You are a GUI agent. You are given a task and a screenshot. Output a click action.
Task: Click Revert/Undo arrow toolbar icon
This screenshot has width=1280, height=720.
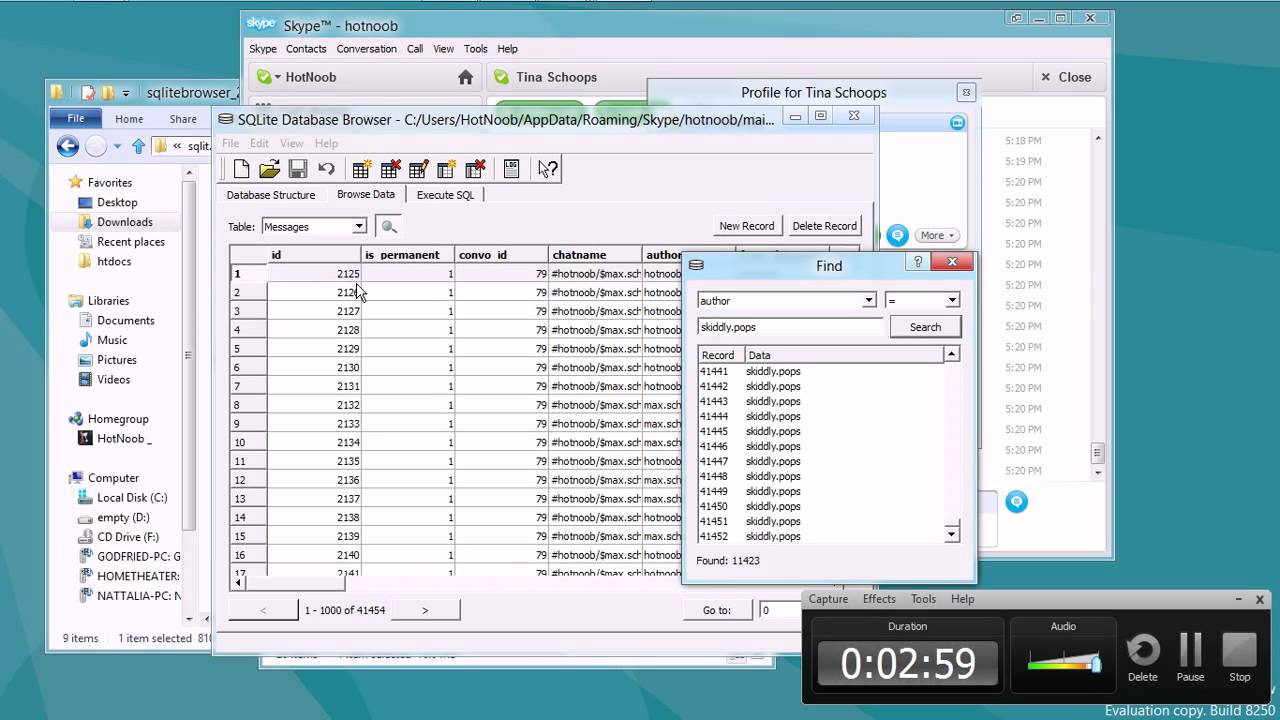(326, 169)
